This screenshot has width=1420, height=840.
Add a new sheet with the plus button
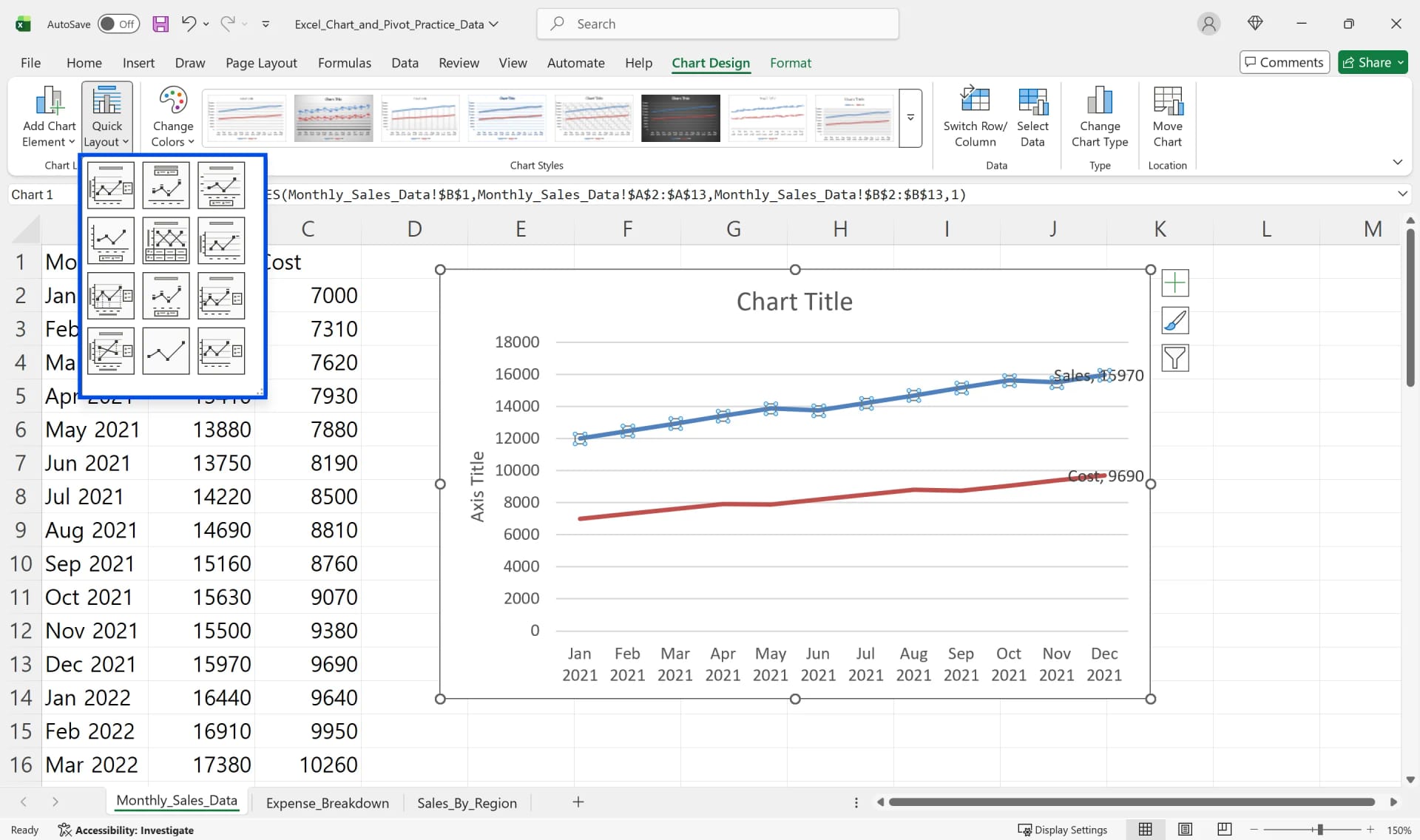tap(578, 802)
